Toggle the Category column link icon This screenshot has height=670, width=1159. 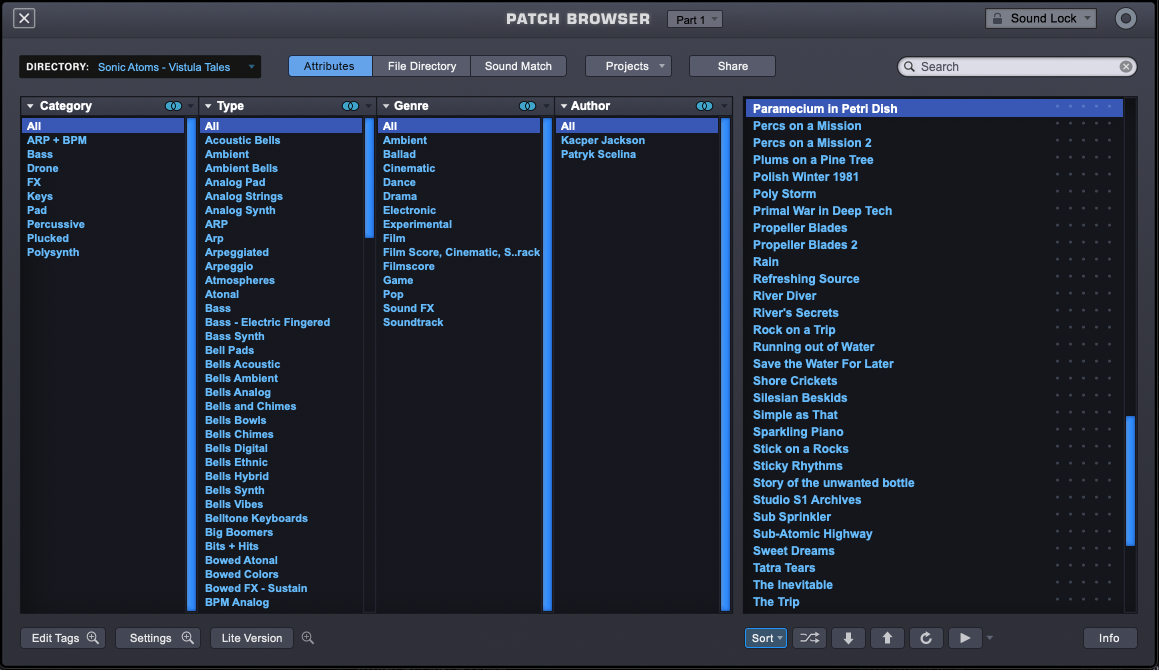point(173,106)
